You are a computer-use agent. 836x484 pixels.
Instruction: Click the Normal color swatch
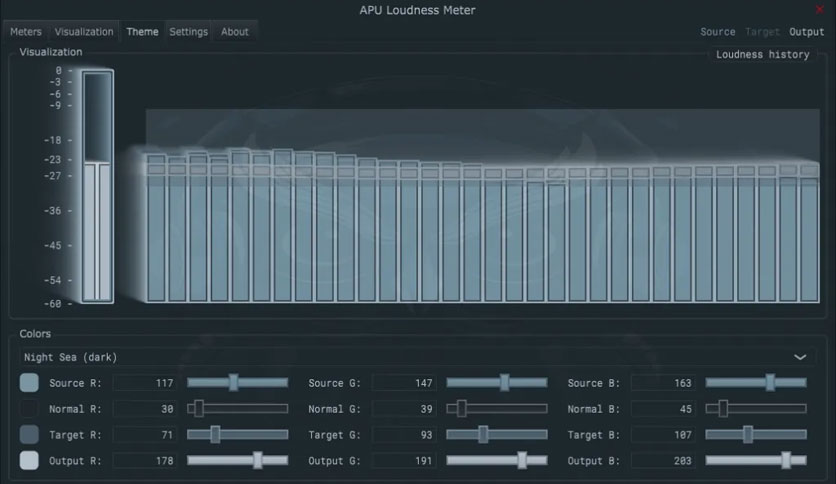click(x=29, y=409)
